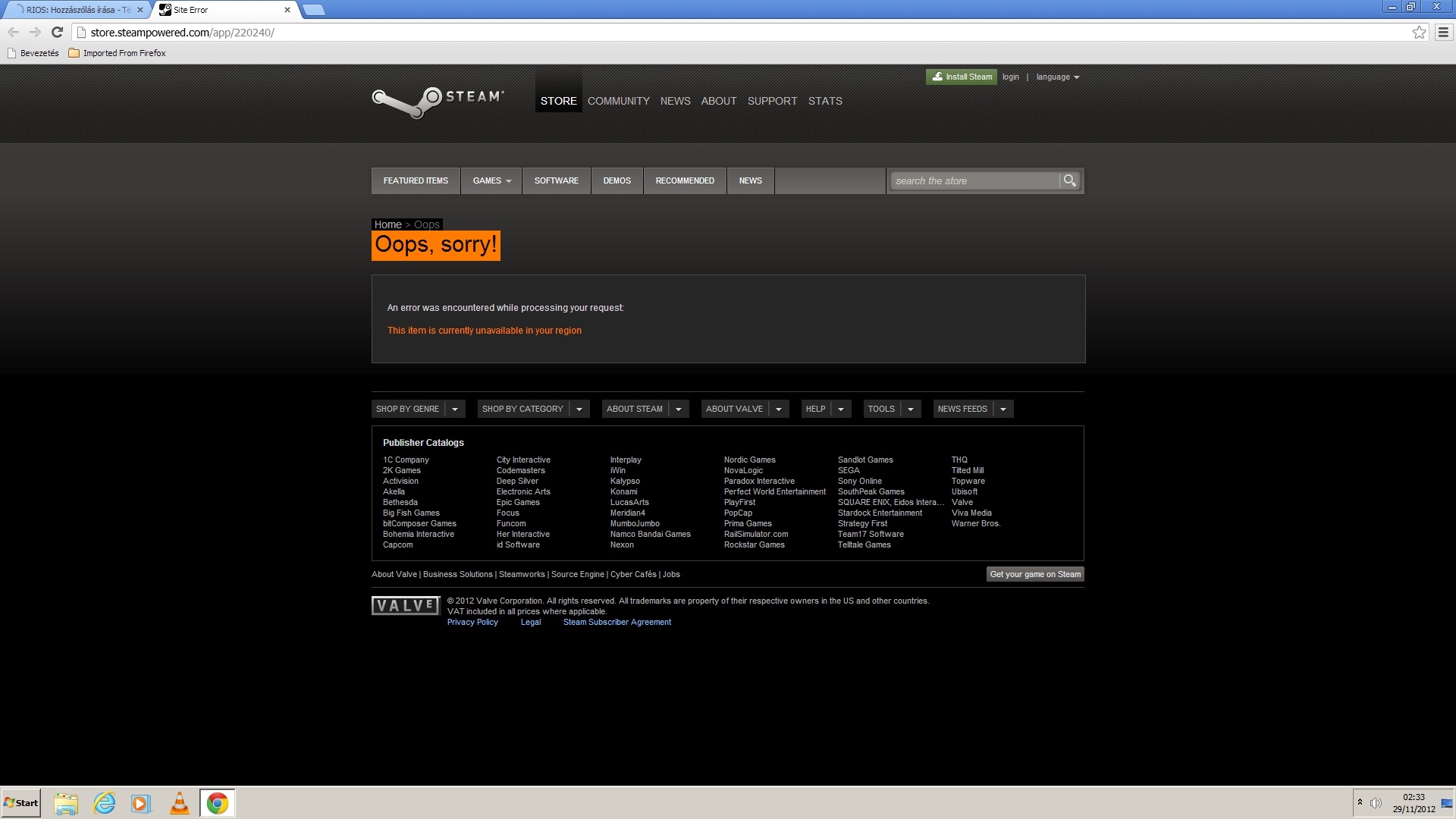Close the Site Error tab

(287, 10)
